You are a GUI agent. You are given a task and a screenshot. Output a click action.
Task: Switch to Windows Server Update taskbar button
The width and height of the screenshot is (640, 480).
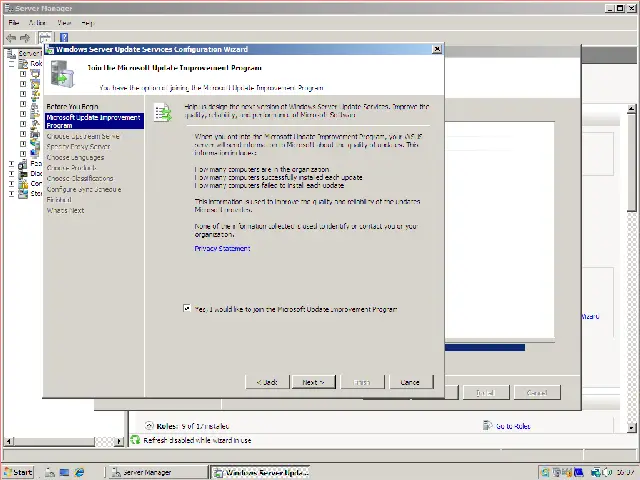click(x=260, y=472)
